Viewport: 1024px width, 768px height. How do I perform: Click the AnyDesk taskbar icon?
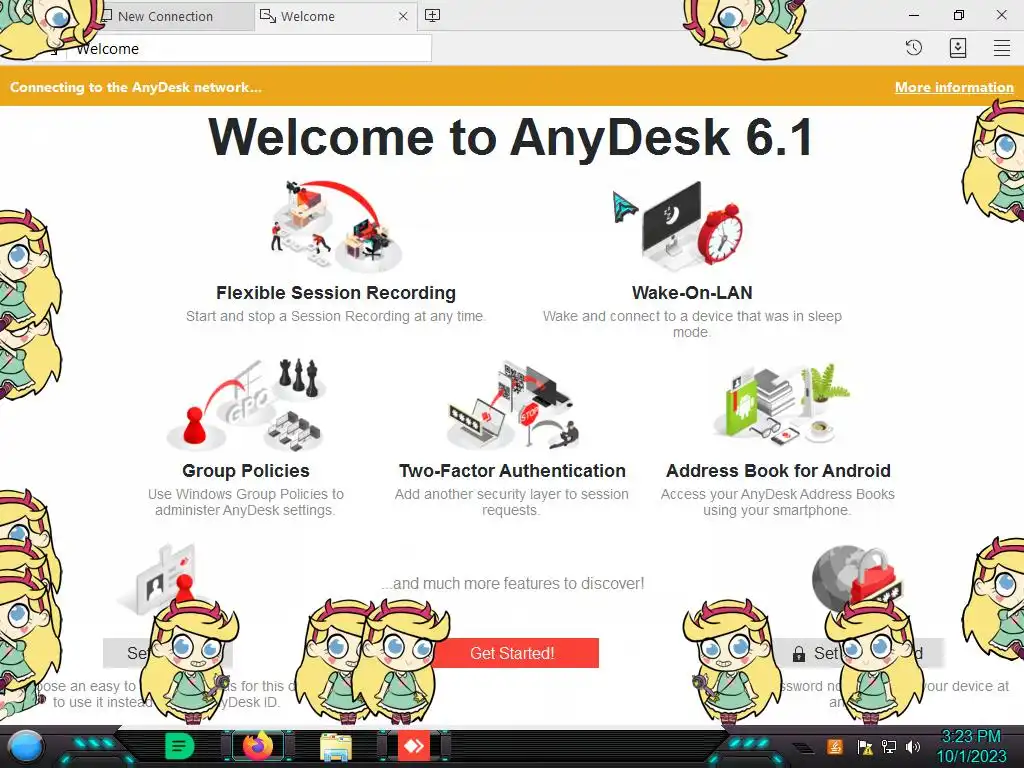click(x=414, y=746)
